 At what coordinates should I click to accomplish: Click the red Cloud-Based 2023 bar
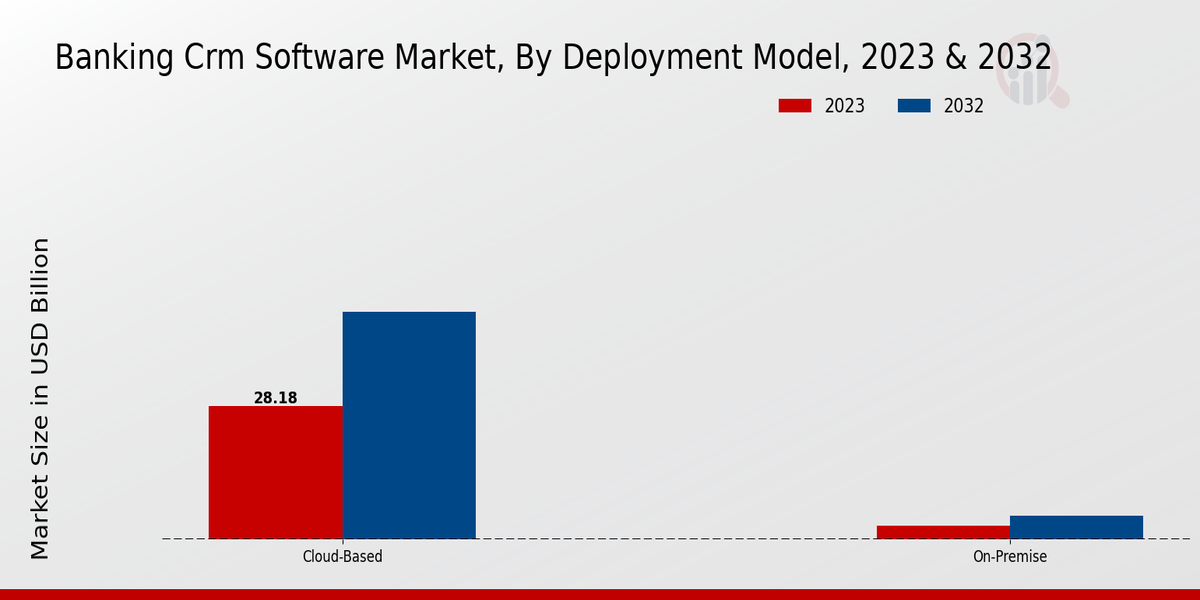275,472
